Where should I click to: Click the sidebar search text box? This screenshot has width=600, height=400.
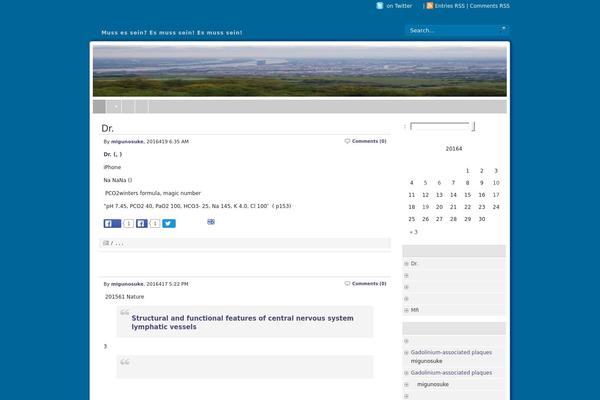(x=440, y=126)
